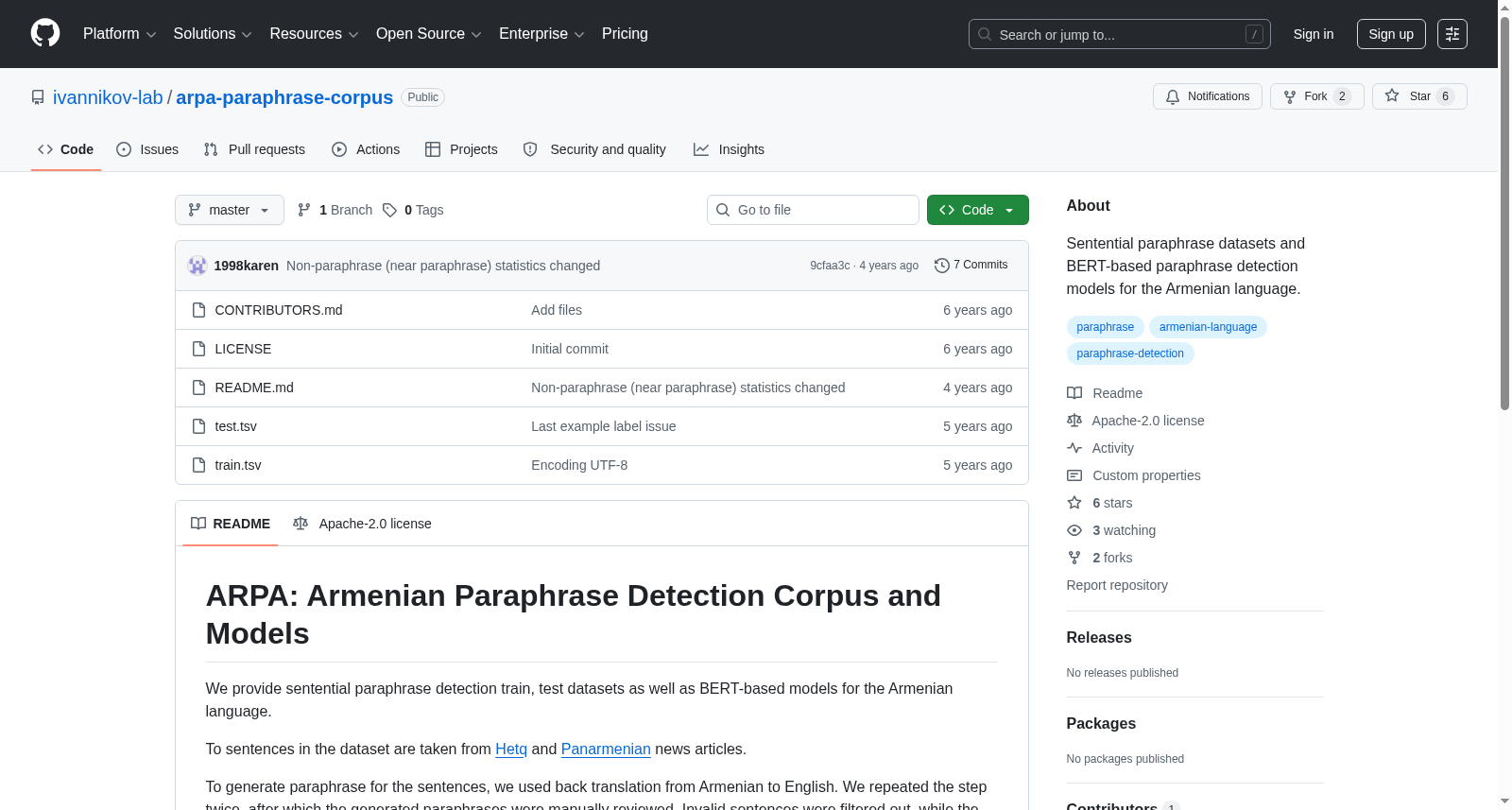The image size is (1512, 810).
Task: Click the README.md file icon
Action: click(x=198, y=388)
